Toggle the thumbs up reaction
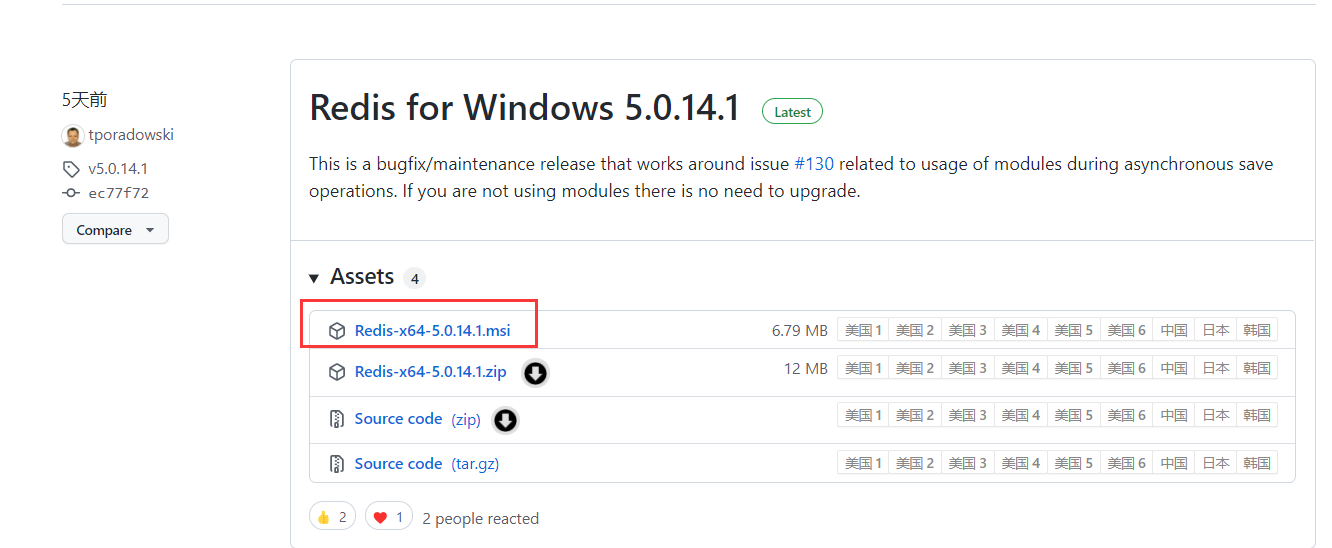 [x=332, y=517]
